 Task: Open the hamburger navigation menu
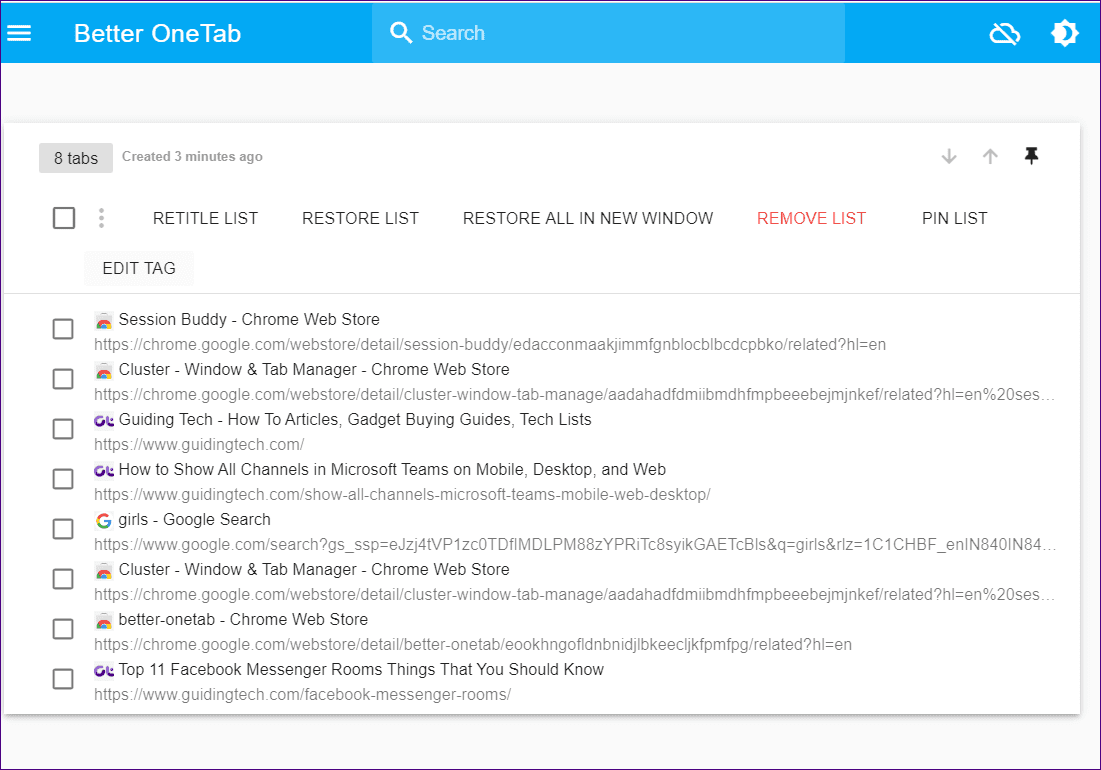[x=19, y=33]
